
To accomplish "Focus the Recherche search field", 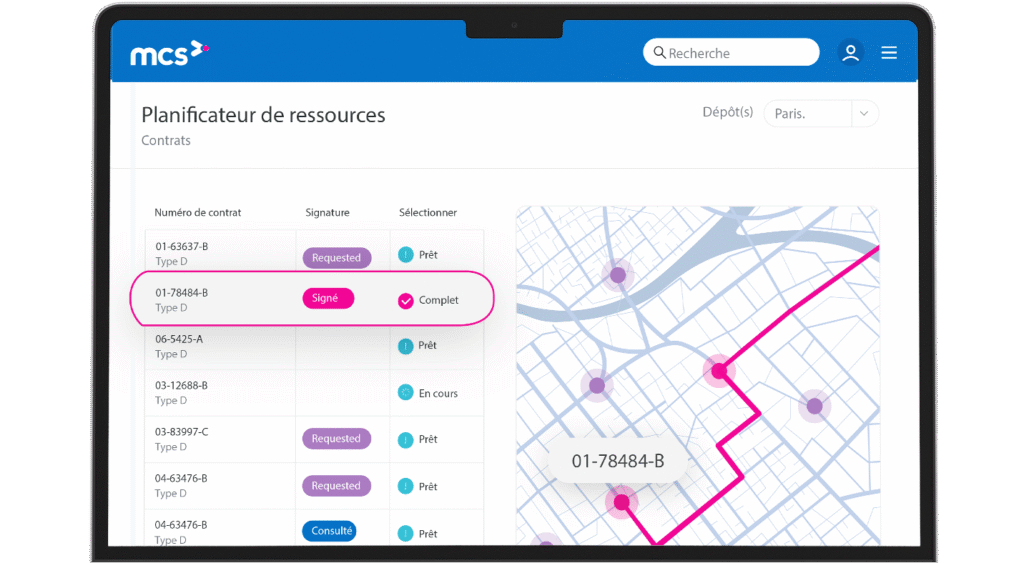I will 731,52.
